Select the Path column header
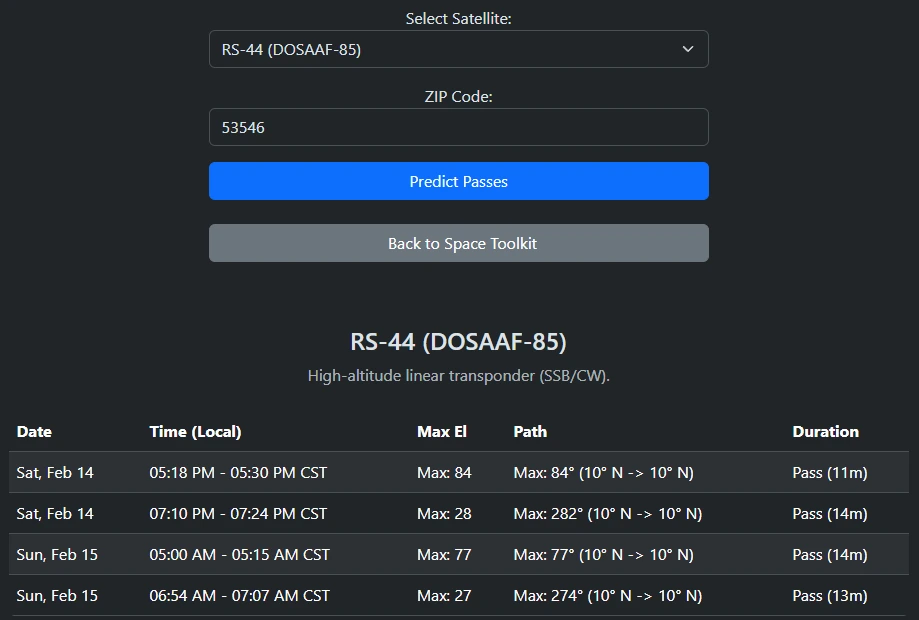Image resolution: width=919 pixels, height=620 pixels. [x=530, y=431]
